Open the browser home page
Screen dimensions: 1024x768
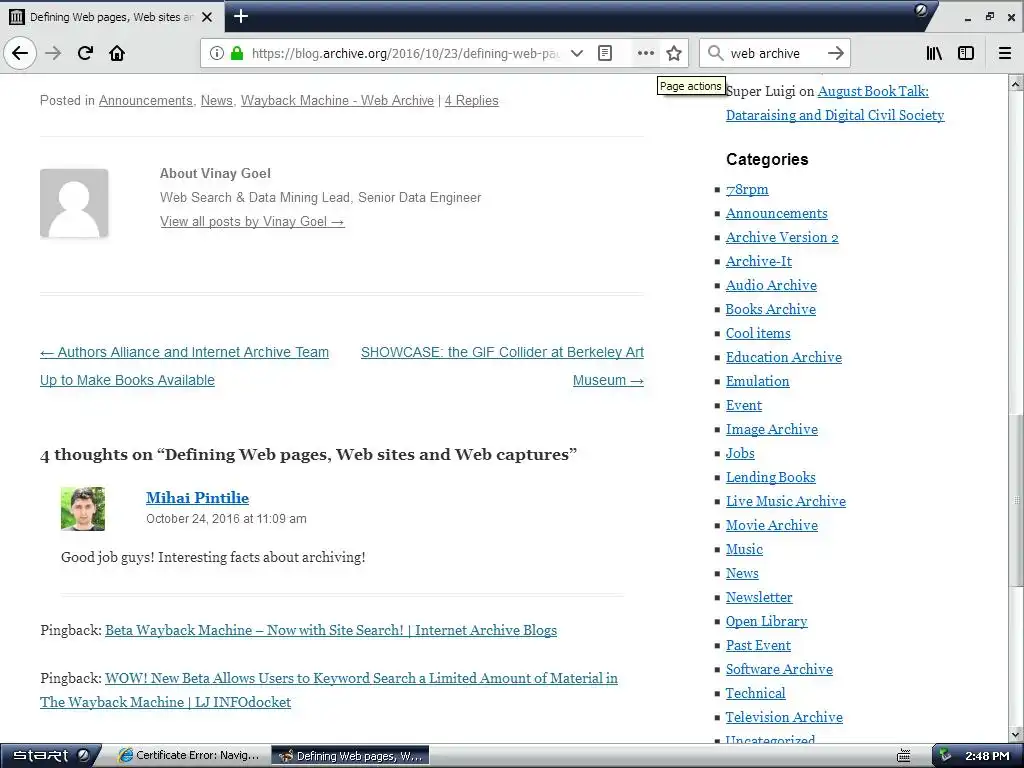point(117,53)
